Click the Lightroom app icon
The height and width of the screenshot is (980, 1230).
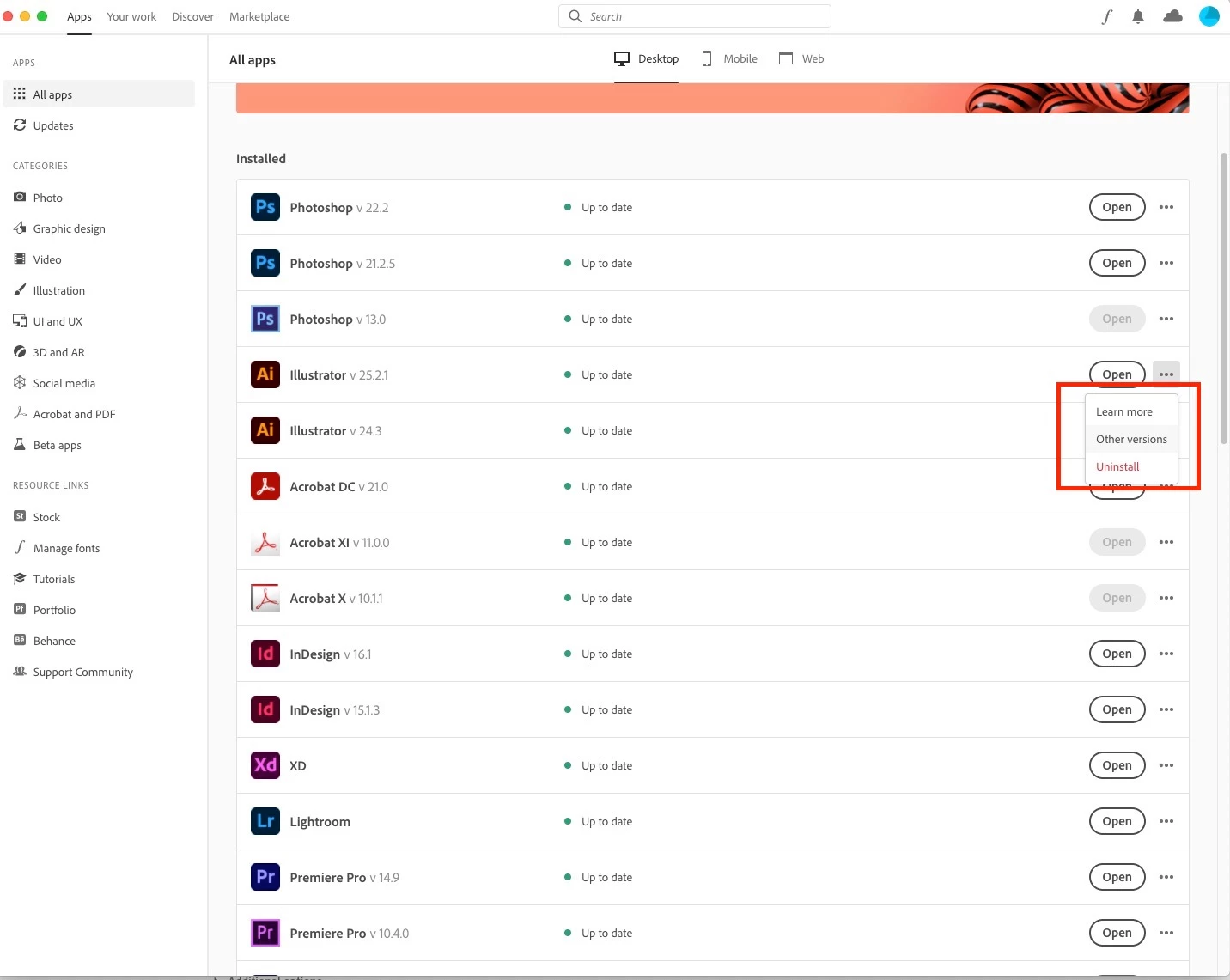pos(265,821)
